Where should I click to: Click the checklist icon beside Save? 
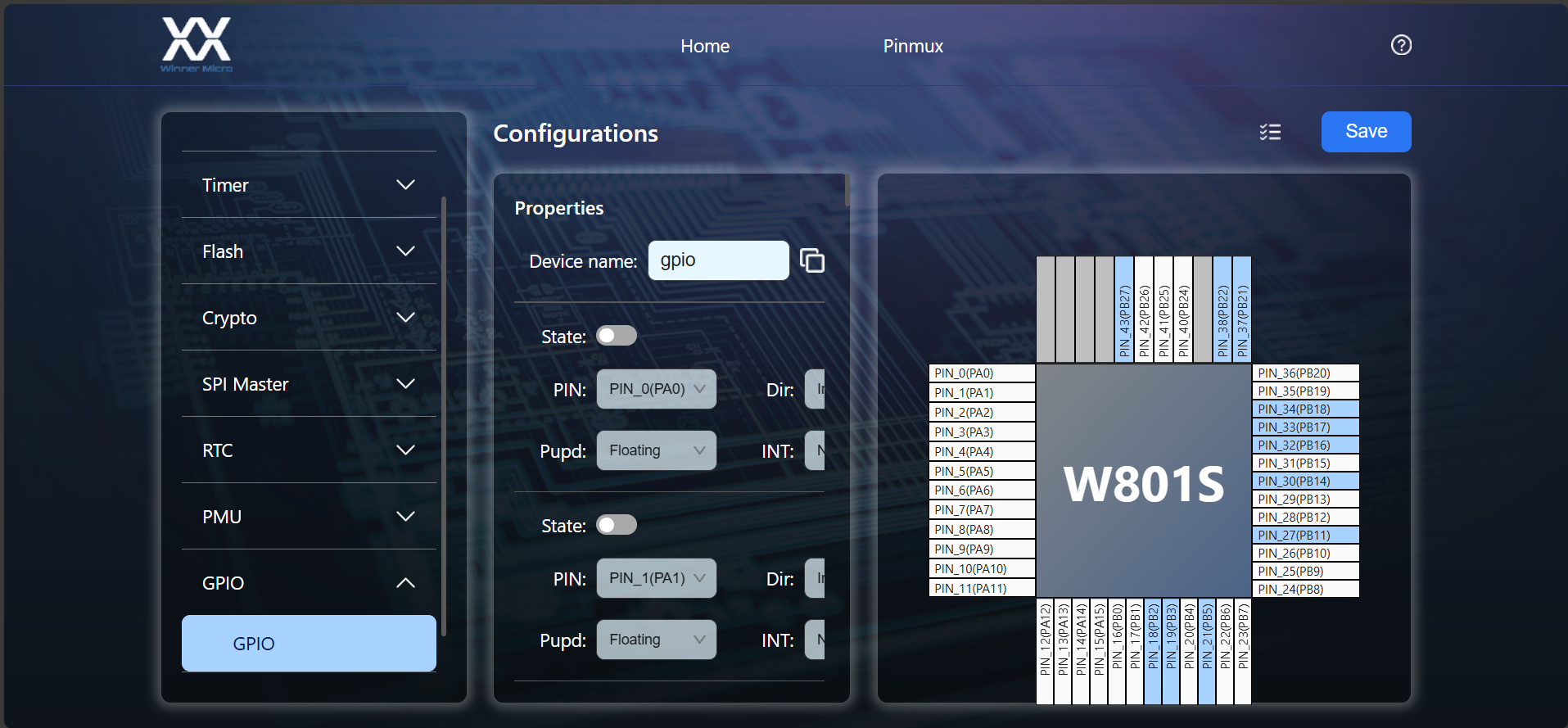pyautogui.click(x=1270, y=132)
